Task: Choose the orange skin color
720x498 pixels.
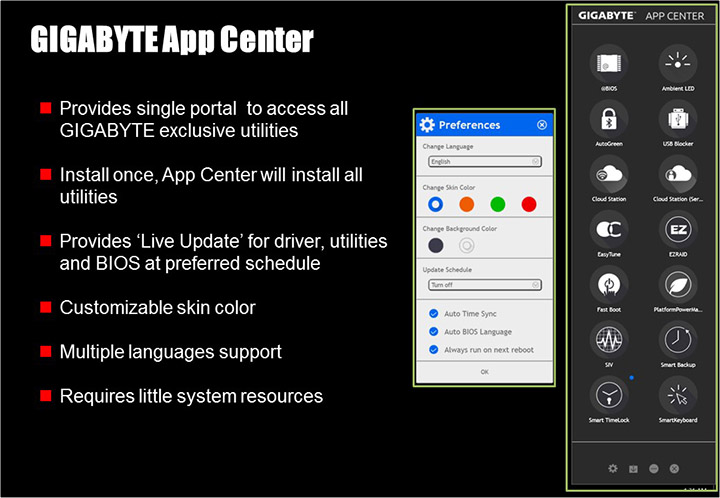Action: [467, 204]
